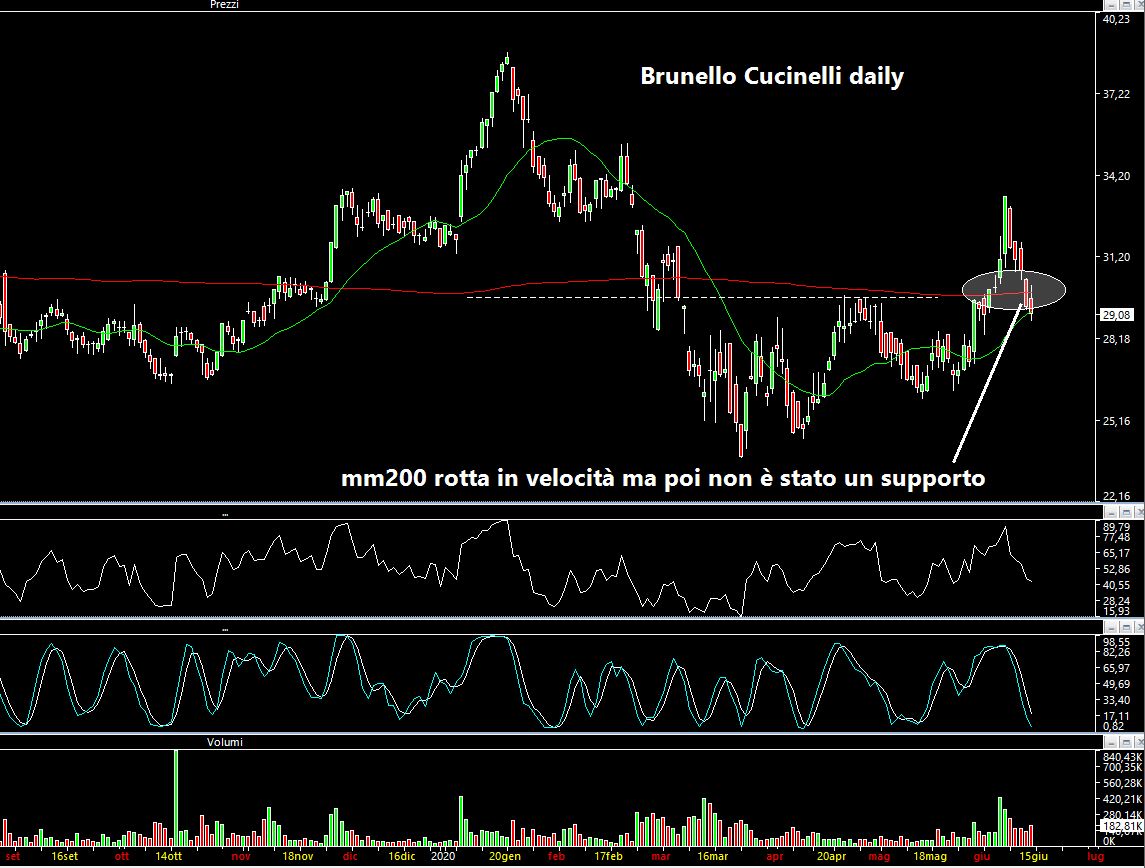Click the 560,28K volume scale value
The height and width of the screenshot is (868, 1145).
point(1122,783)
